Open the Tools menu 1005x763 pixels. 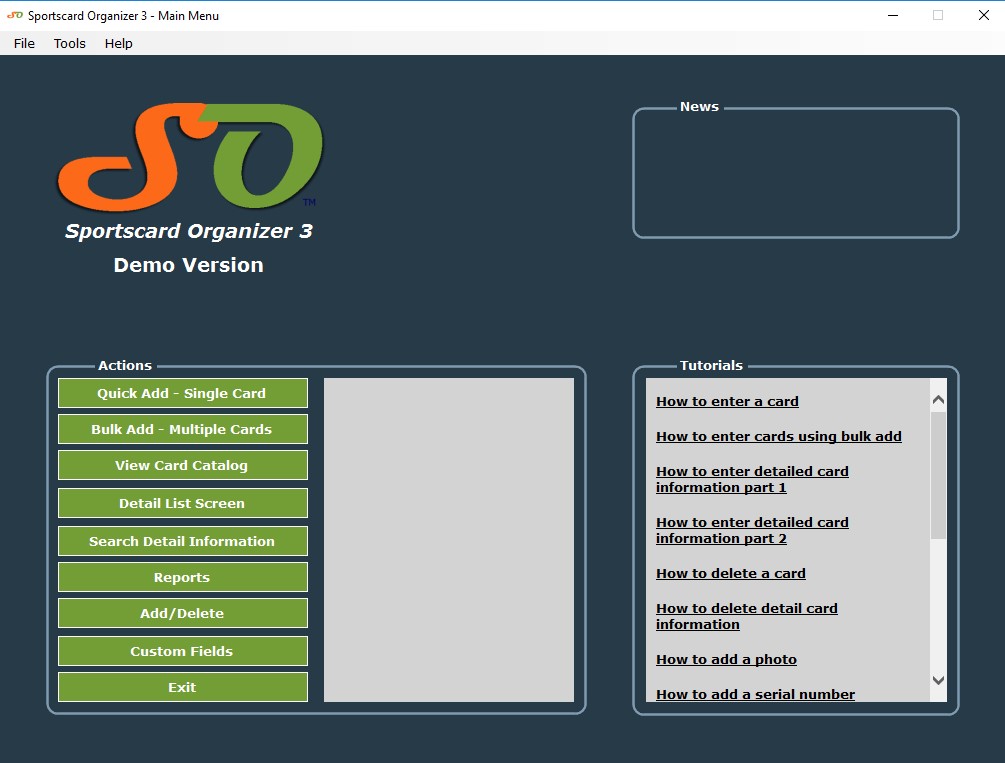pyautogui.click(x=68, y=43)
